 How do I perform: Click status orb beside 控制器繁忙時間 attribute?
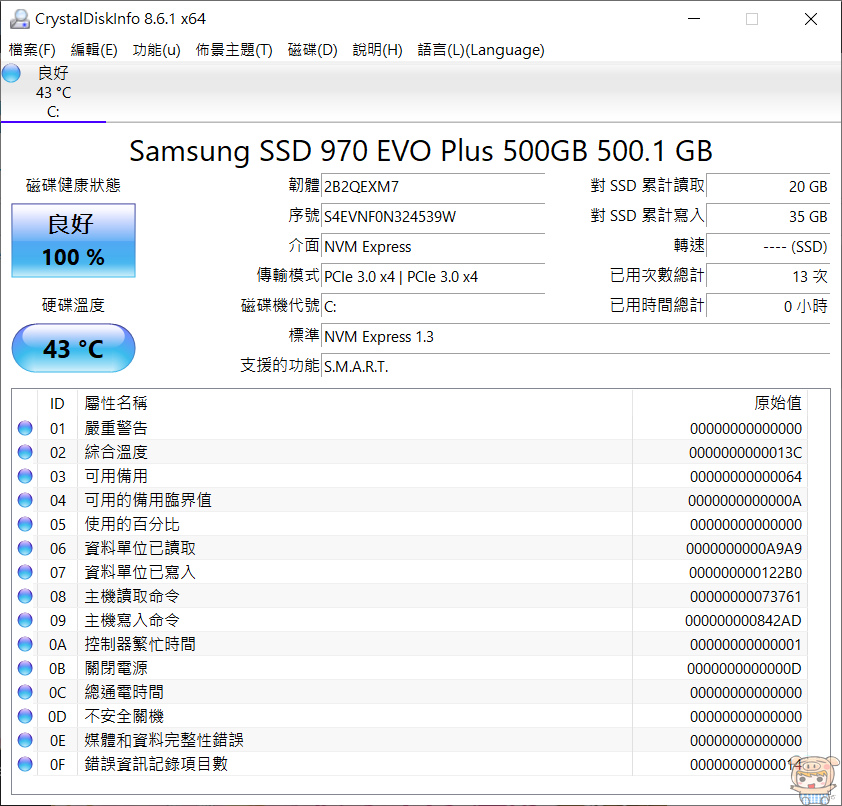pyautogui.click(x=25, y=644)
